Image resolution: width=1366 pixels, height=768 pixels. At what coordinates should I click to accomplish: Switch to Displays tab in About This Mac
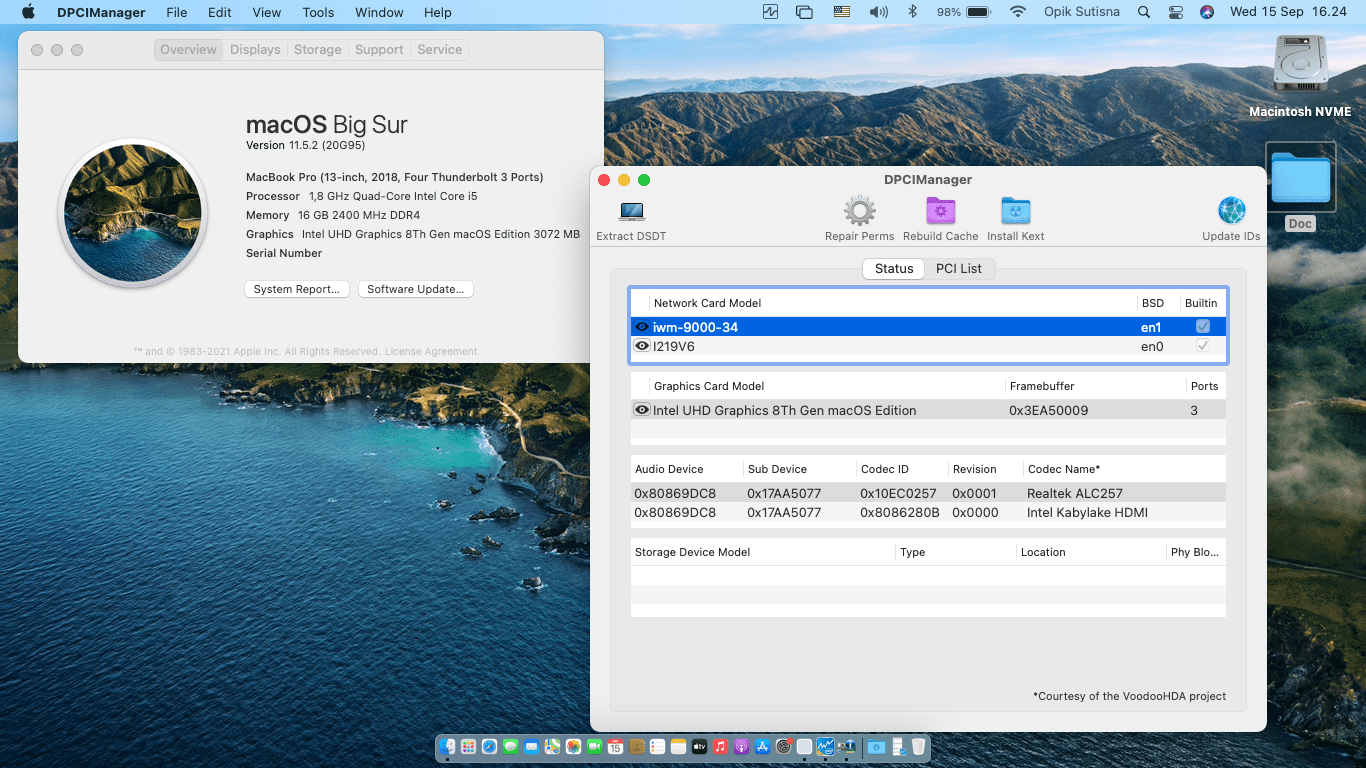255,49
